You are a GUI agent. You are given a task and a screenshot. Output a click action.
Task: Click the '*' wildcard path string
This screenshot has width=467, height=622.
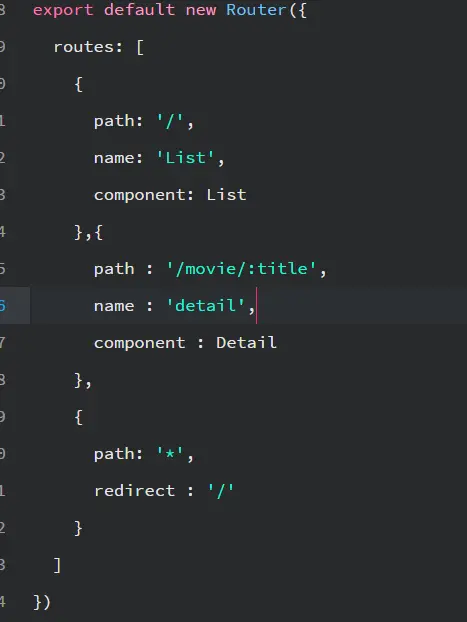(170, 453)
